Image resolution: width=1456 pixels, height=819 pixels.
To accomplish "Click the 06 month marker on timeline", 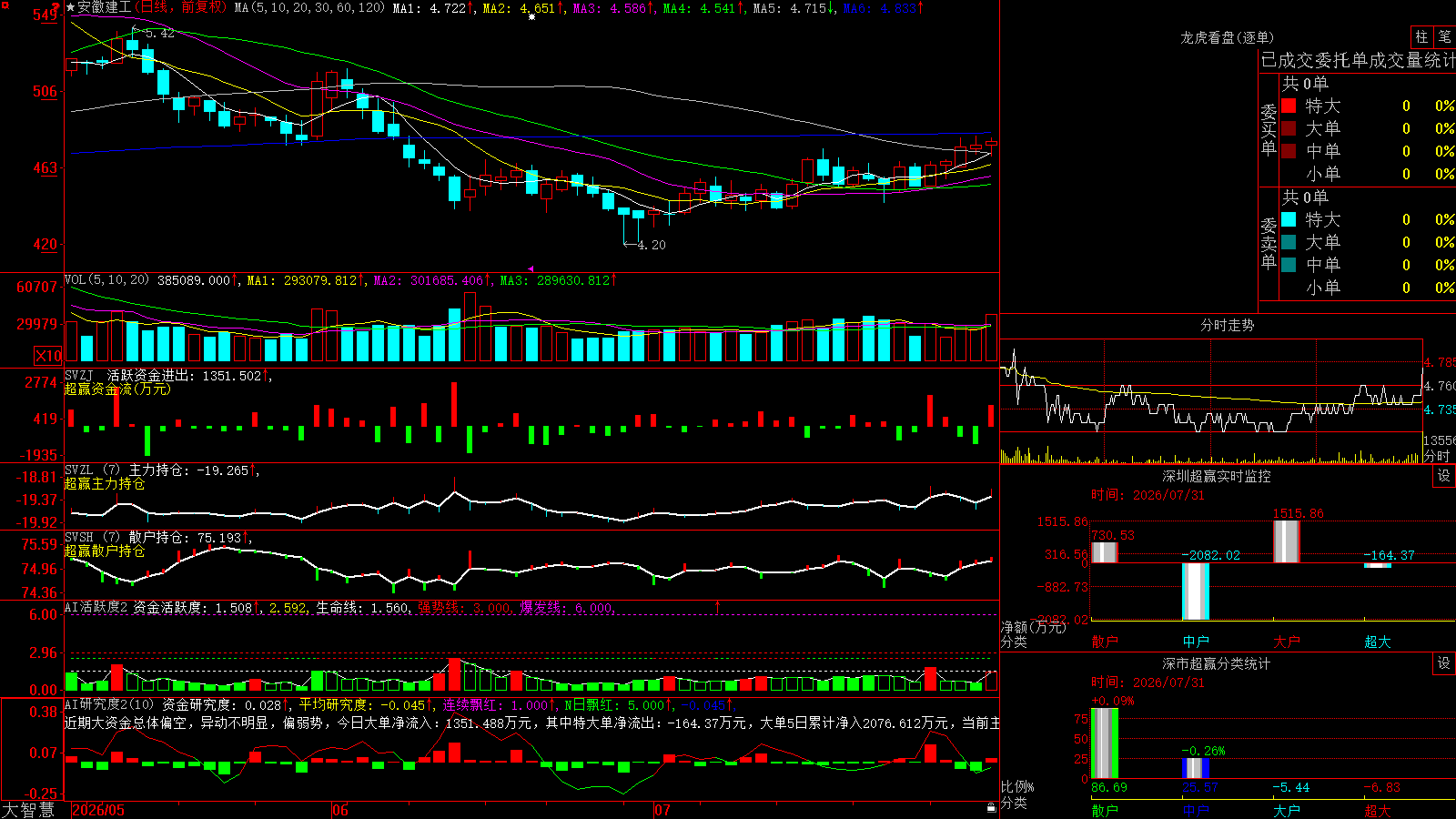I will coord(340,810).
